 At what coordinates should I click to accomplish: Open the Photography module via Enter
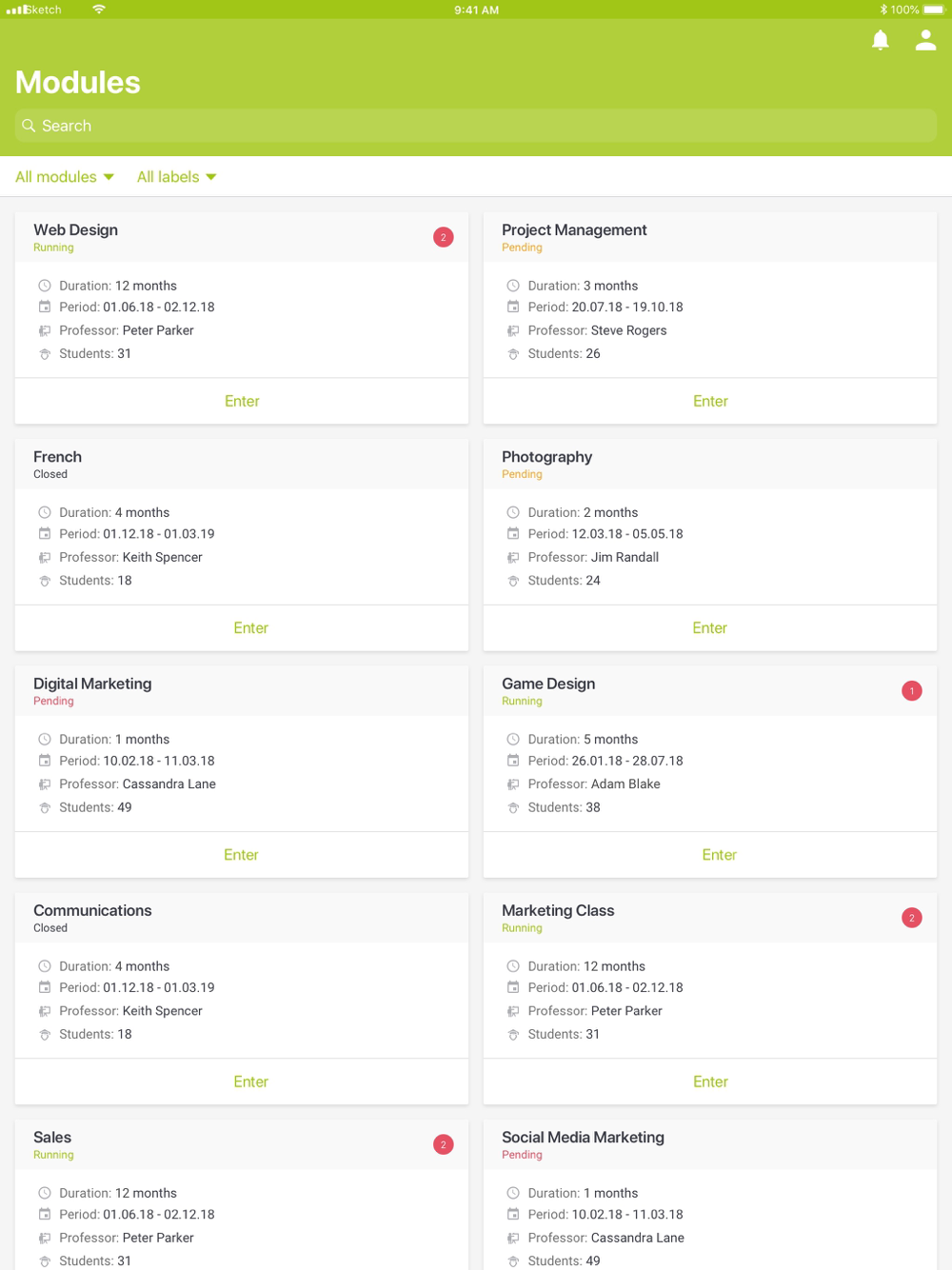click(710, 627)
